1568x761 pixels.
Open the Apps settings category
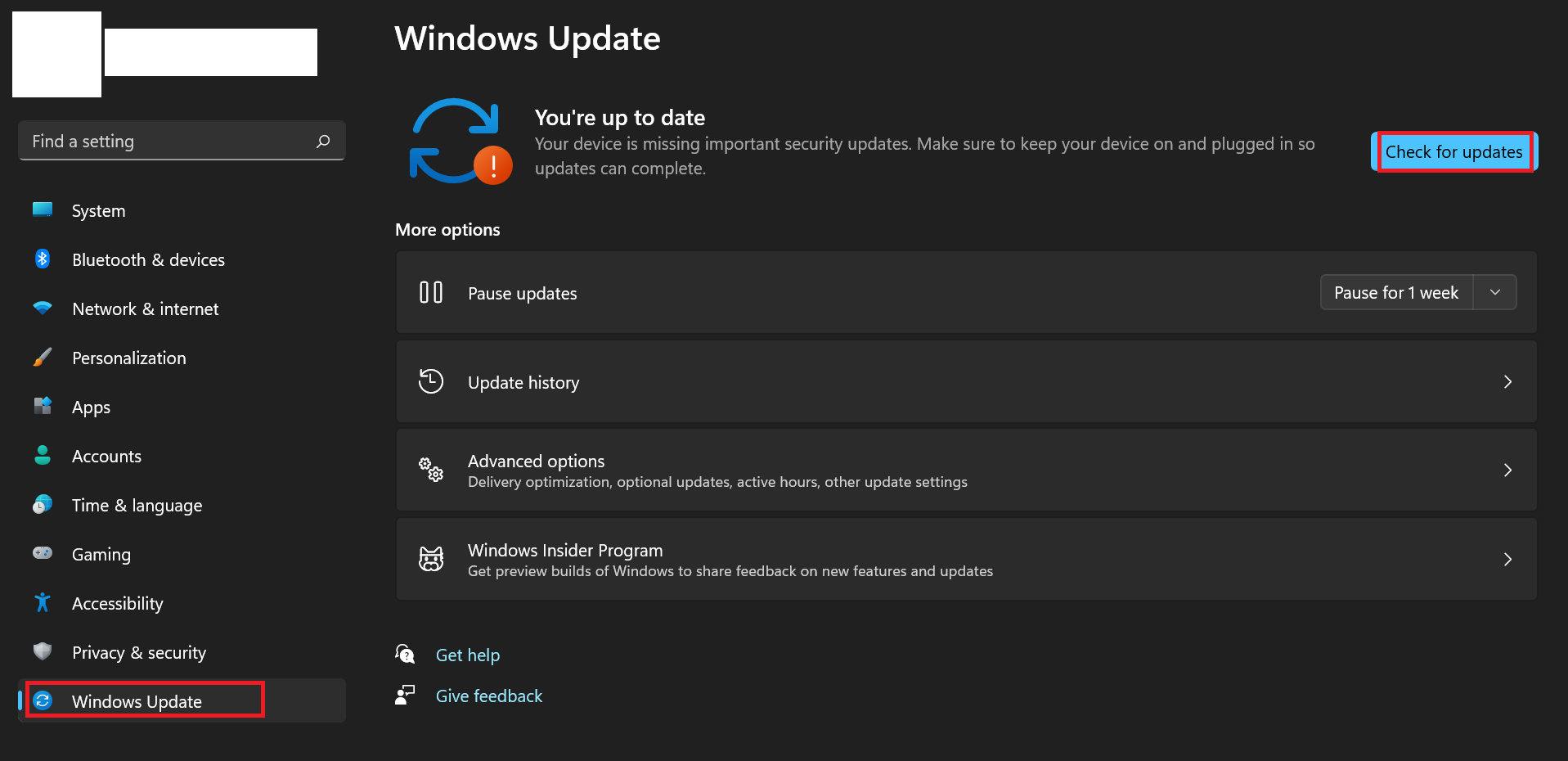pos(182,407)
